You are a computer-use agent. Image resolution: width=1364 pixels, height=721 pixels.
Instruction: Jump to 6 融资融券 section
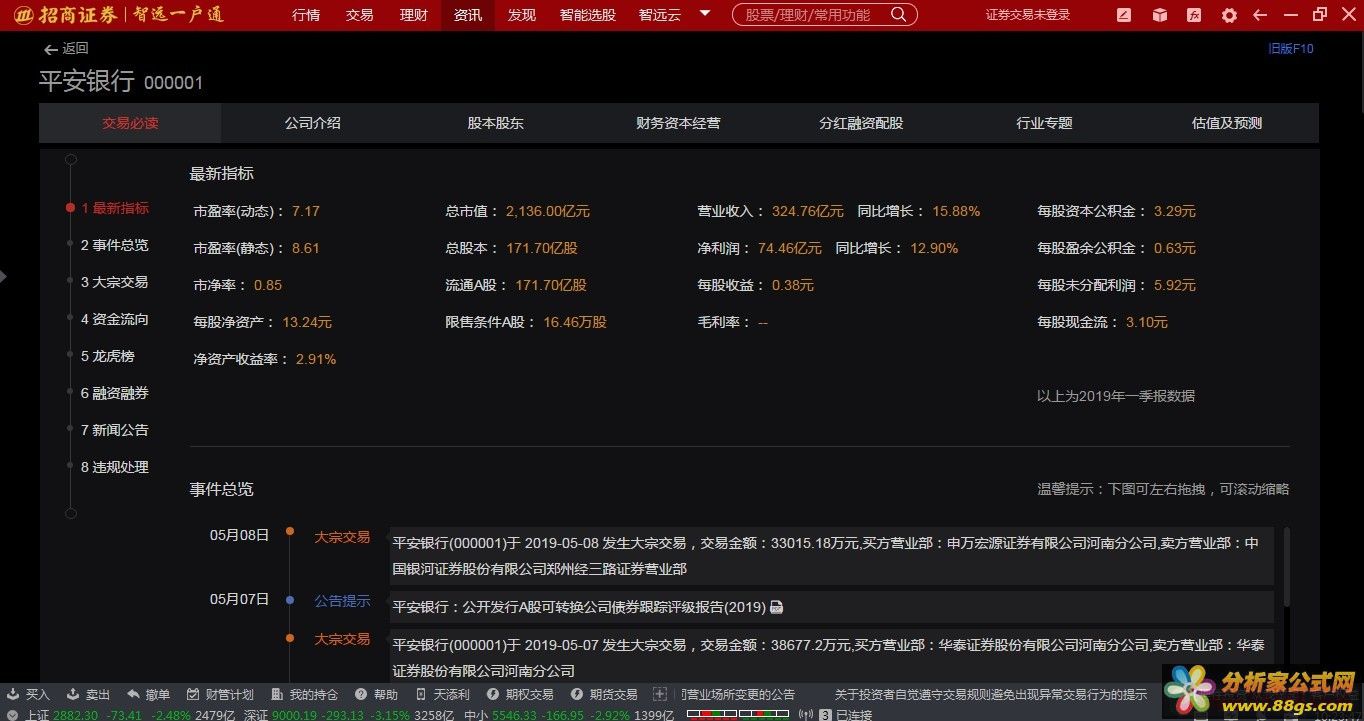pyautogui.click(x=115, y=393)
